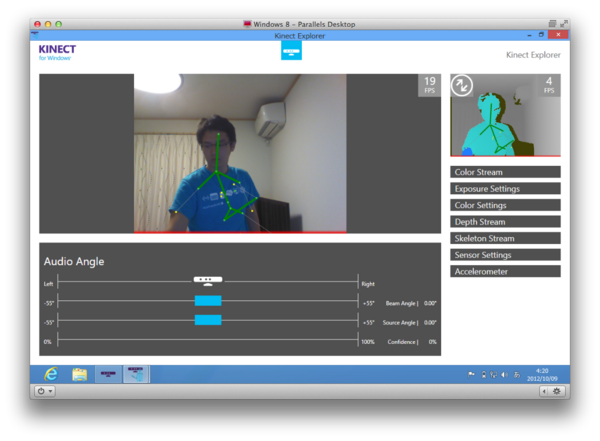Expand the Sensor Settings panel

pos(505,255)
